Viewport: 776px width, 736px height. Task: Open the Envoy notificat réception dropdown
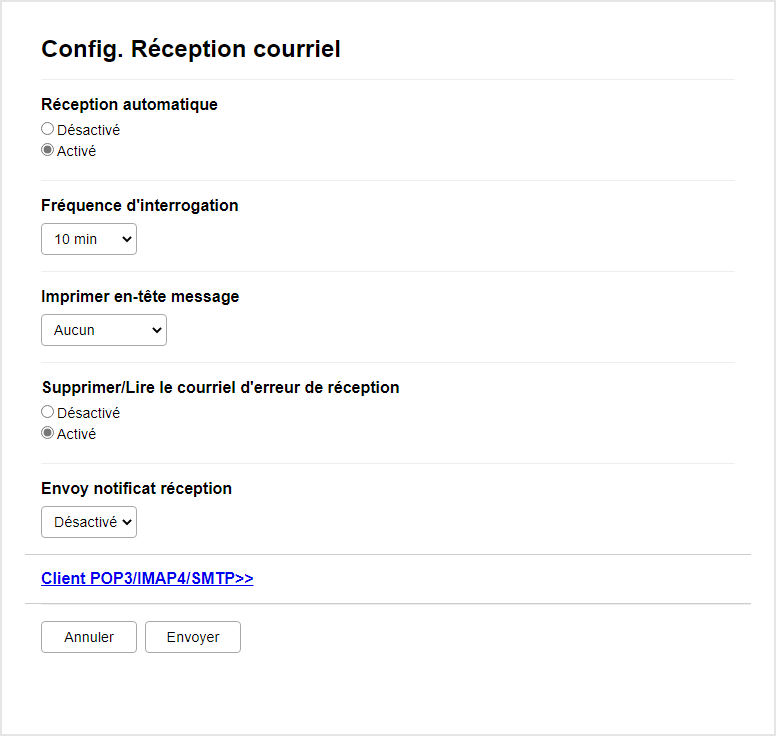coord(88,522)
